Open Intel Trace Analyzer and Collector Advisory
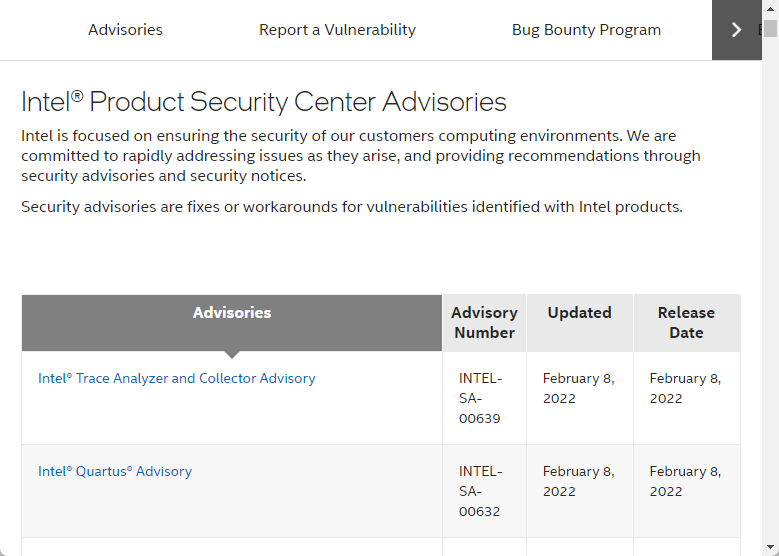 pyautogui.click(x=176, y=379)
